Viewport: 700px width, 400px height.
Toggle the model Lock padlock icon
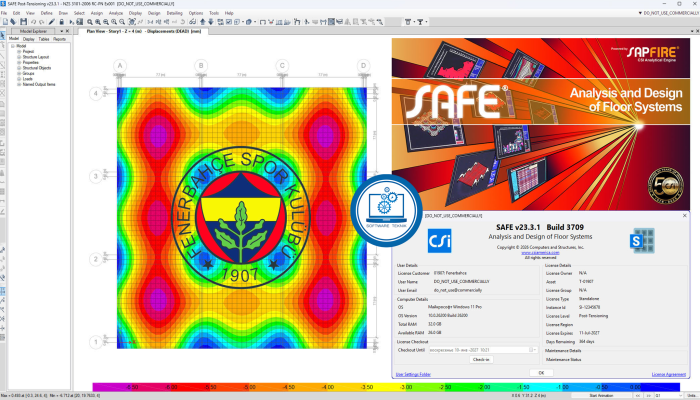pyautogui.click(x=62, y=22)
